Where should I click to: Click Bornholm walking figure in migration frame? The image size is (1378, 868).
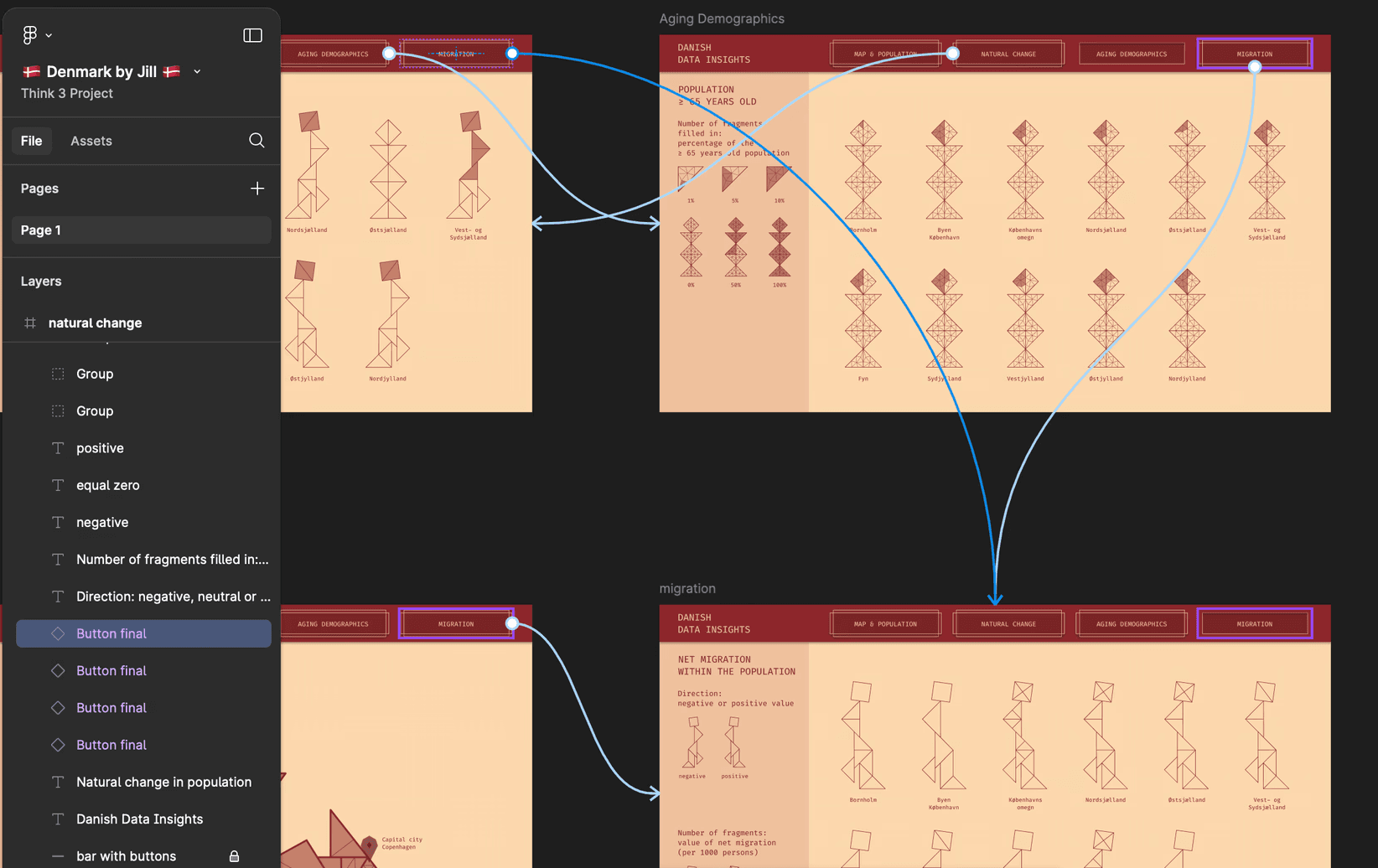tap(863, 735)
